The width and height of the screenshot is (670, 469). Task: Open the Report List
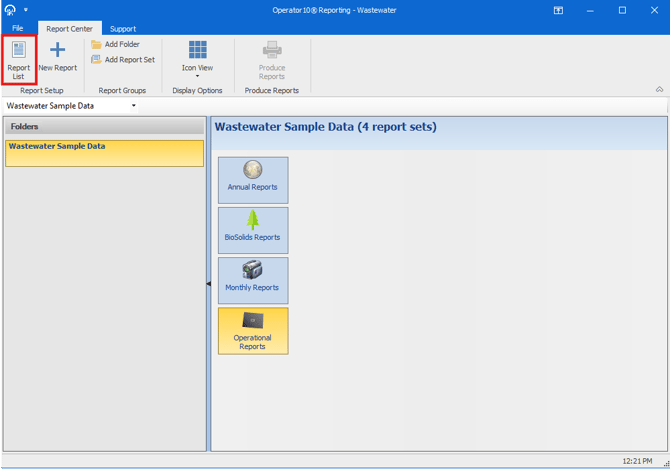coord(19,59)
